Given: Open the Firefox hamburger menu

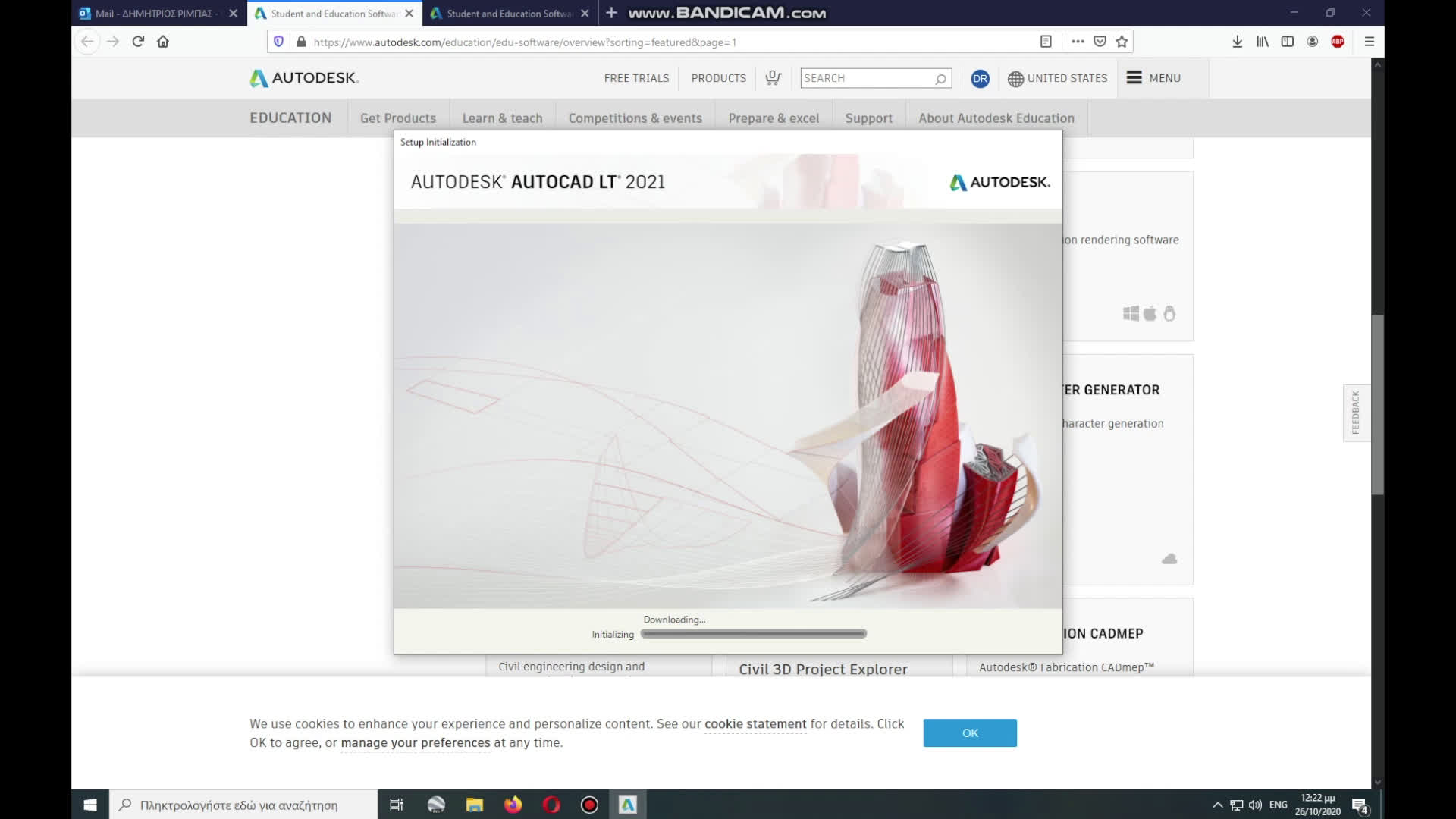Looking at the screenshot, I should click(x=1369, y=42).
